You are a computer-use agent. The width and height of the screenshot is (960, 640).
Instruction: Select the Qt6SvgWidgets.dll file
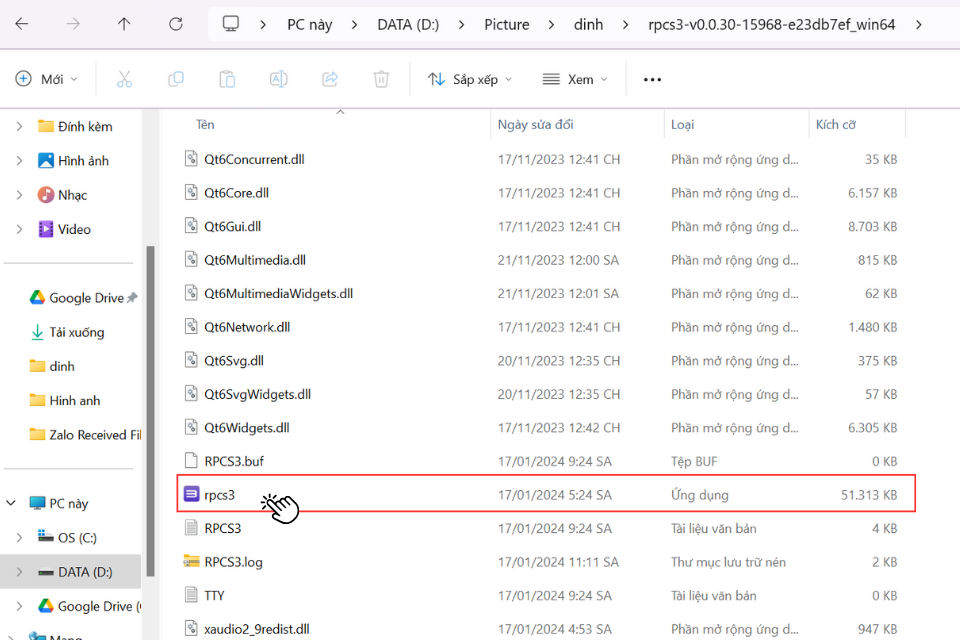click(x=541, y=394)
